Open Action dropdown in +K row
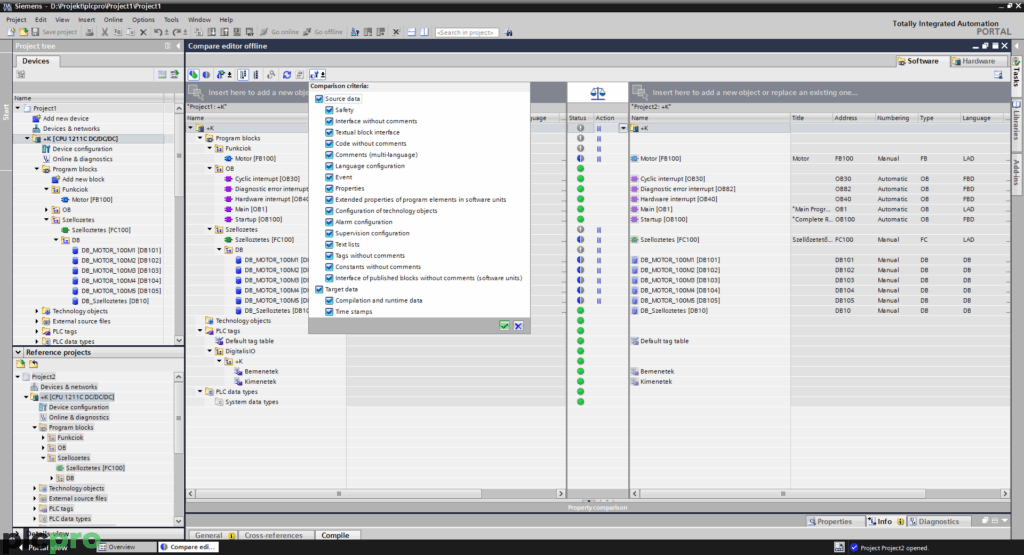 click(x=623, y=128)
